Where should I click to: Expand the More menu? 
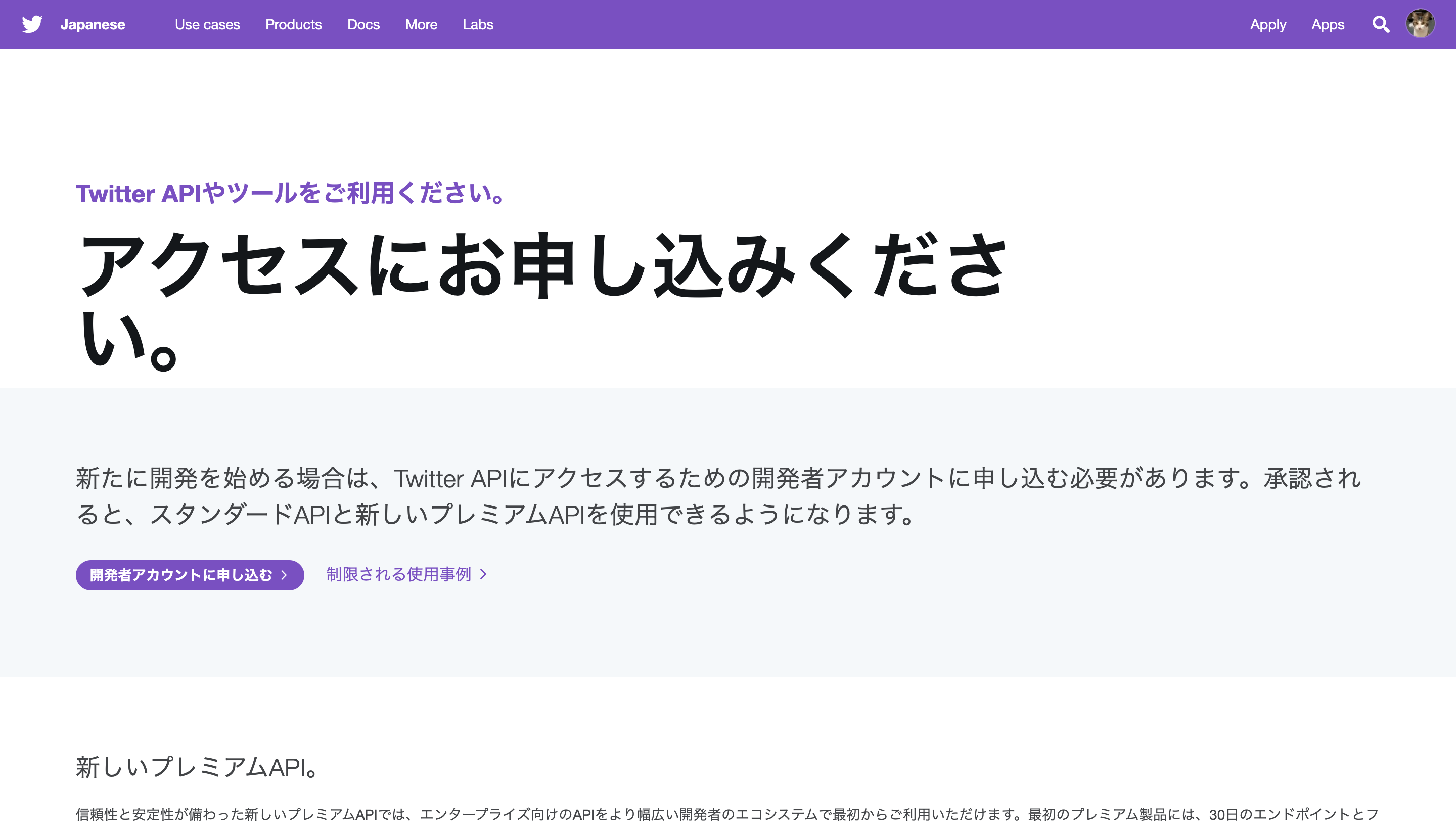421,24
